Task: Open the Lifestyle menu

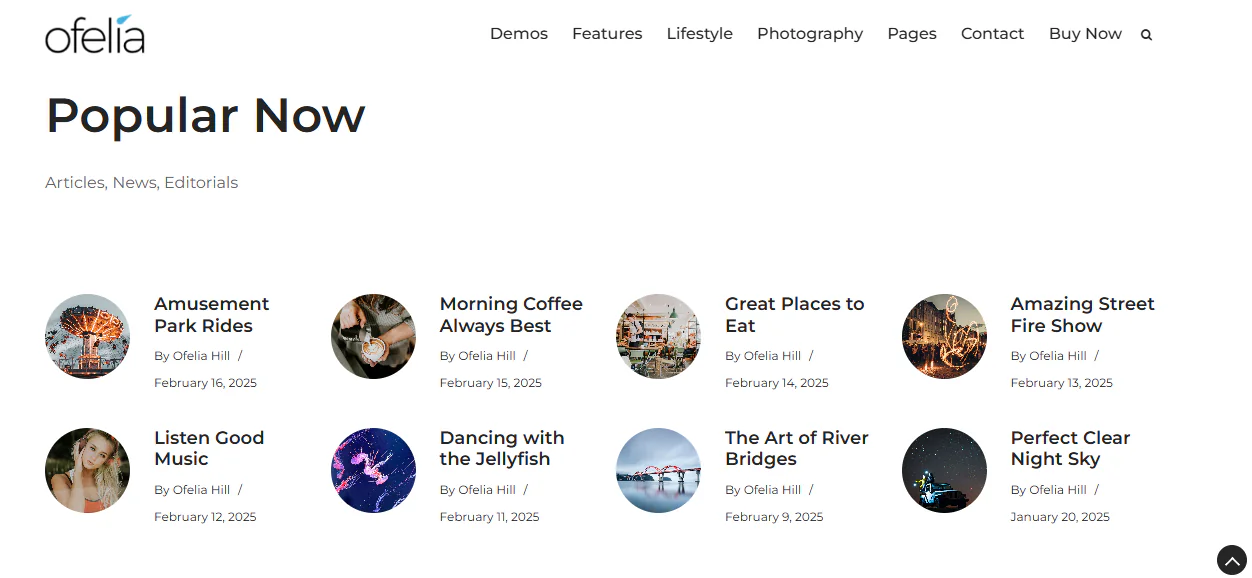Action: 699,33
